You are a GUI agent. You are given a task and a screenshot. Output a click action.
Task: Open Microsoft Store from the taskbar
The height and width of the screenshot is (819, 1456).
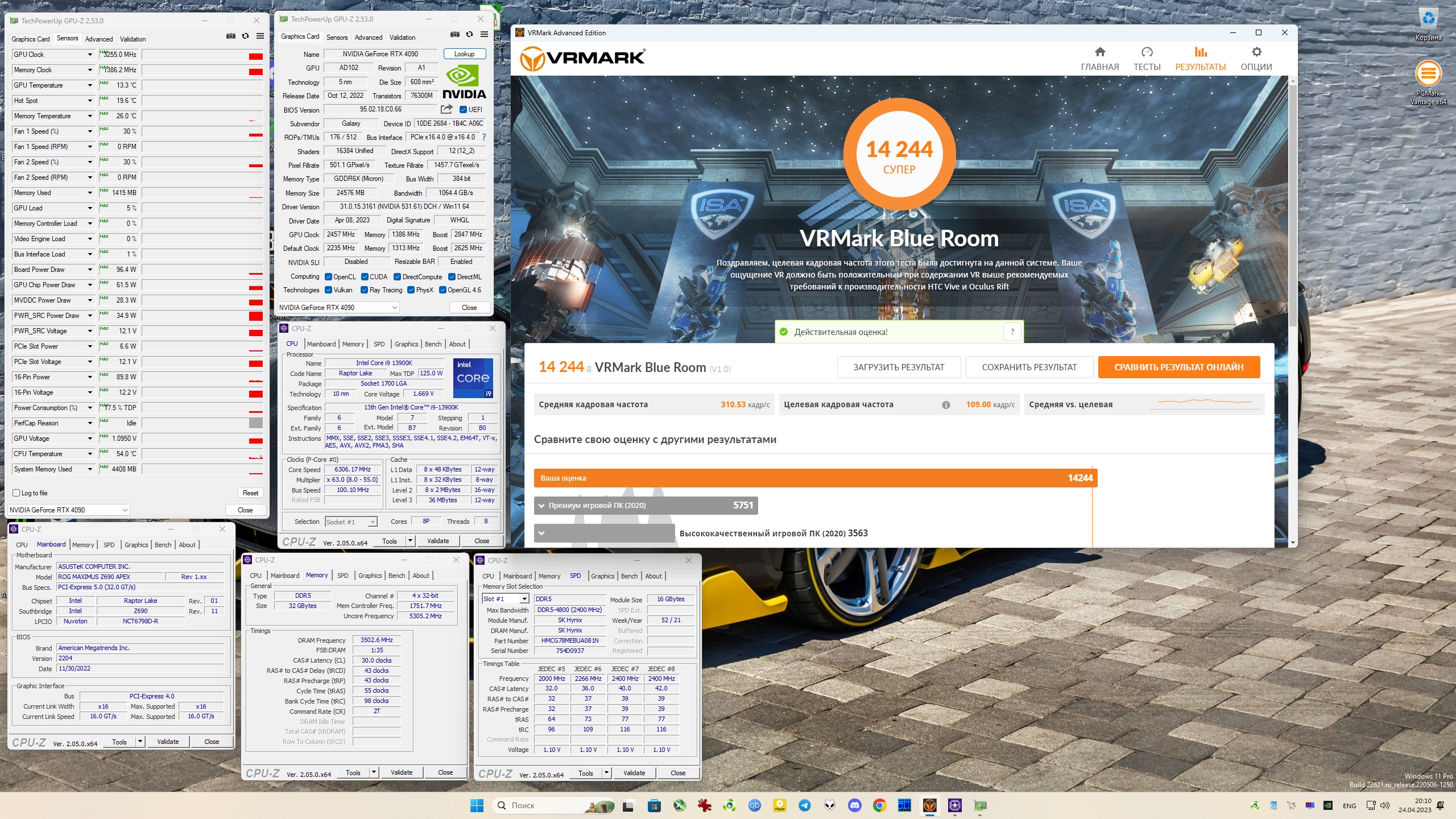pyautogui.click(x=654, y=805)
